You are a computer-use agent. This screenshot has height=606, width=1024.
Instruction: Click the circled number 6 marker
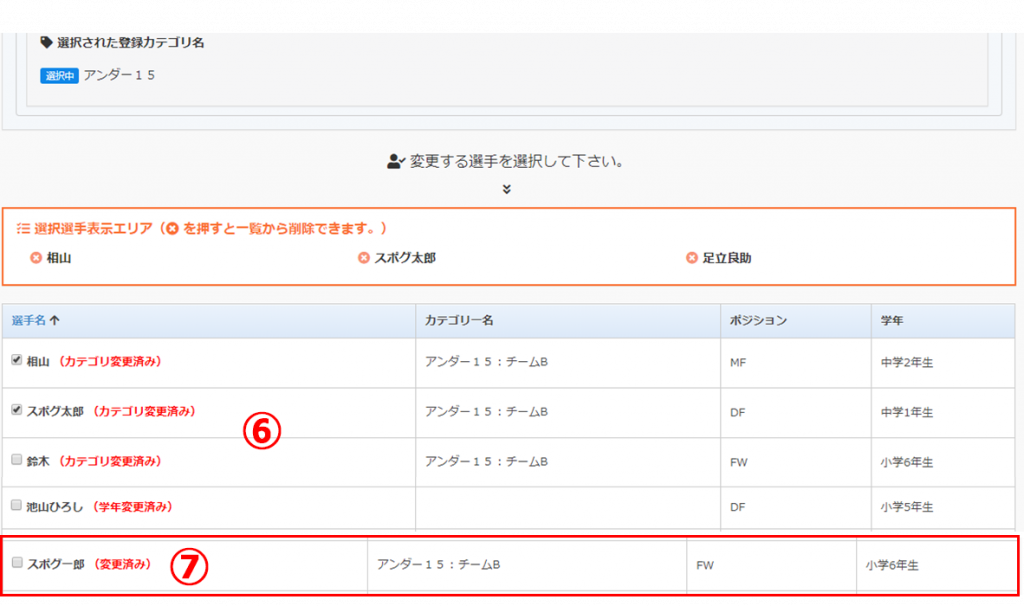tap(262, 432)
